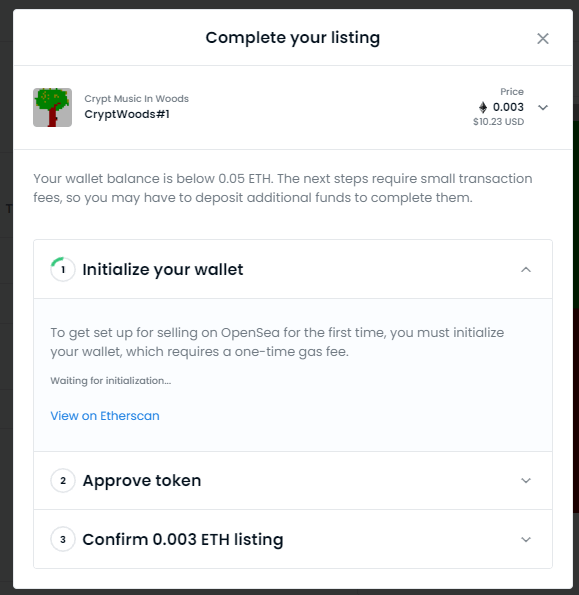This screenshot has height=595, width=579.
Task: Select the Approve token step heading
Action: click(x=142, y=480)
